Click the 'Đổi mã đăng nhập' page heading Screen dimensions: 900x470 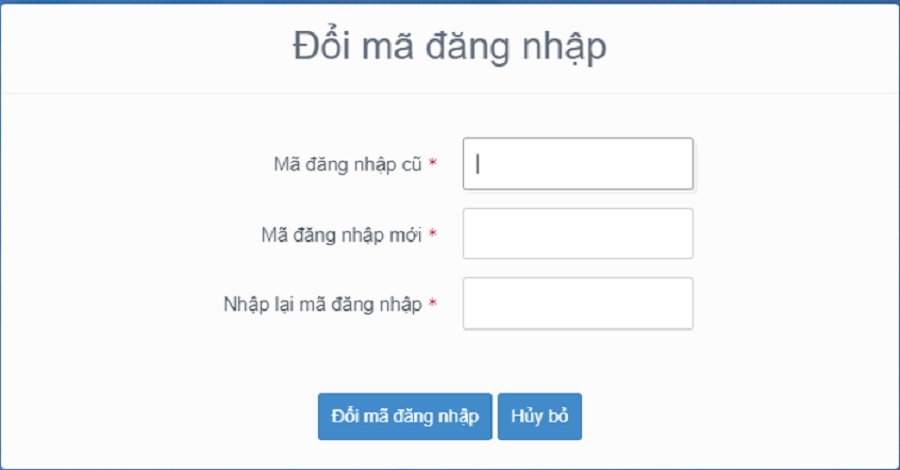coord(449,47)
